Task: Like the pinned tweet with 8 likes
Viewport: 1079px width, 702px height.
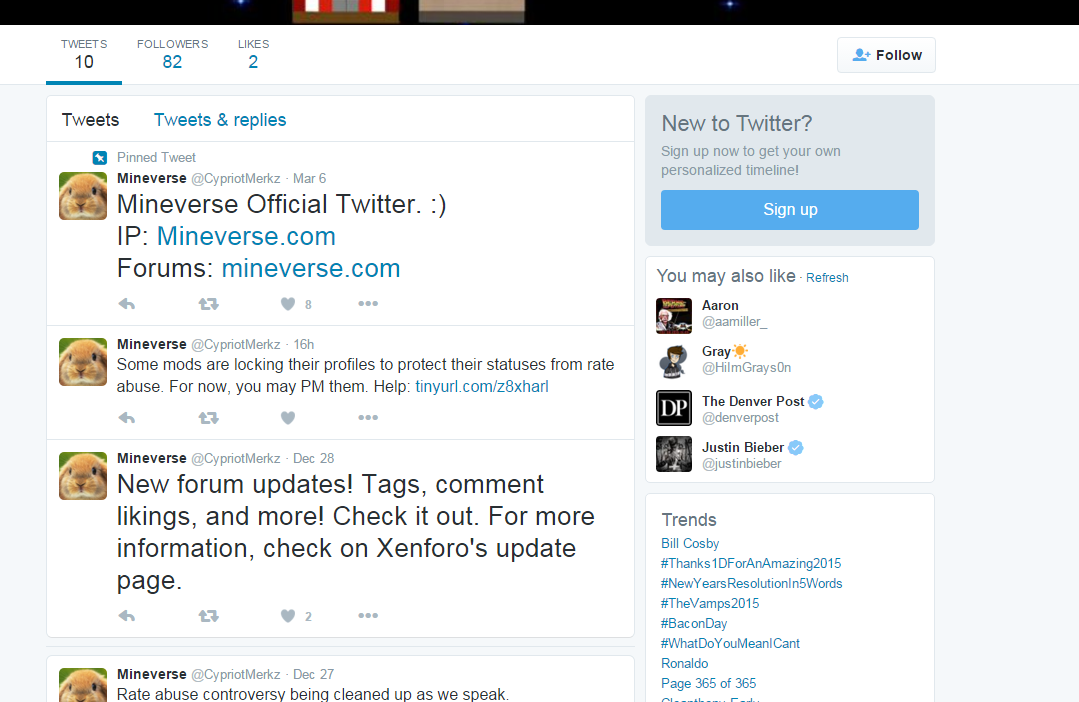Action: tap(288, 304)
